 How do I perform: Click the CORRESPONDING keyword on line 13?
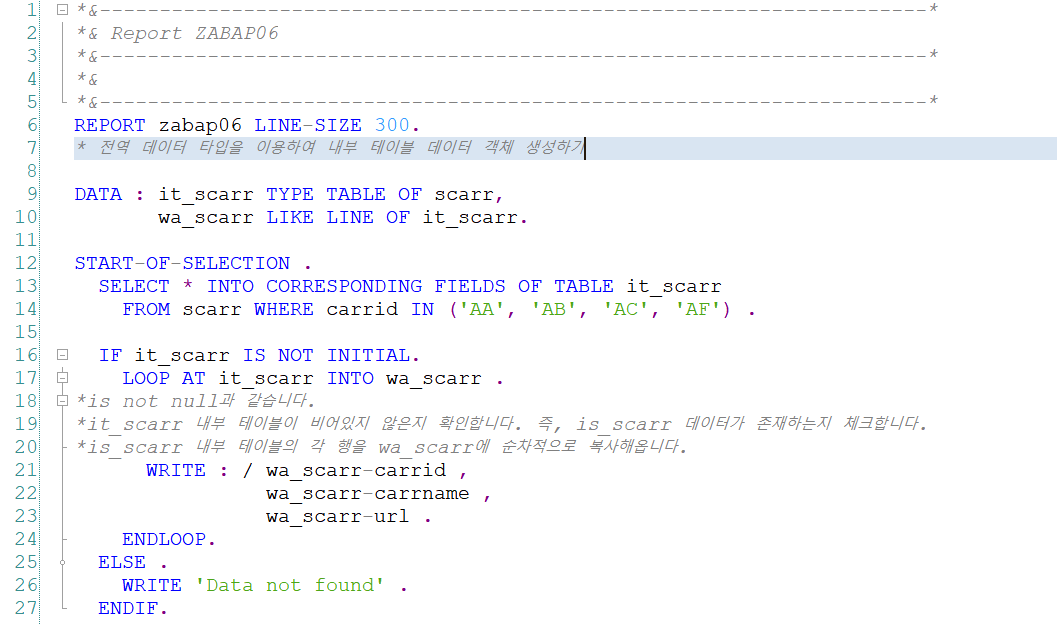(x=344, y=286)
